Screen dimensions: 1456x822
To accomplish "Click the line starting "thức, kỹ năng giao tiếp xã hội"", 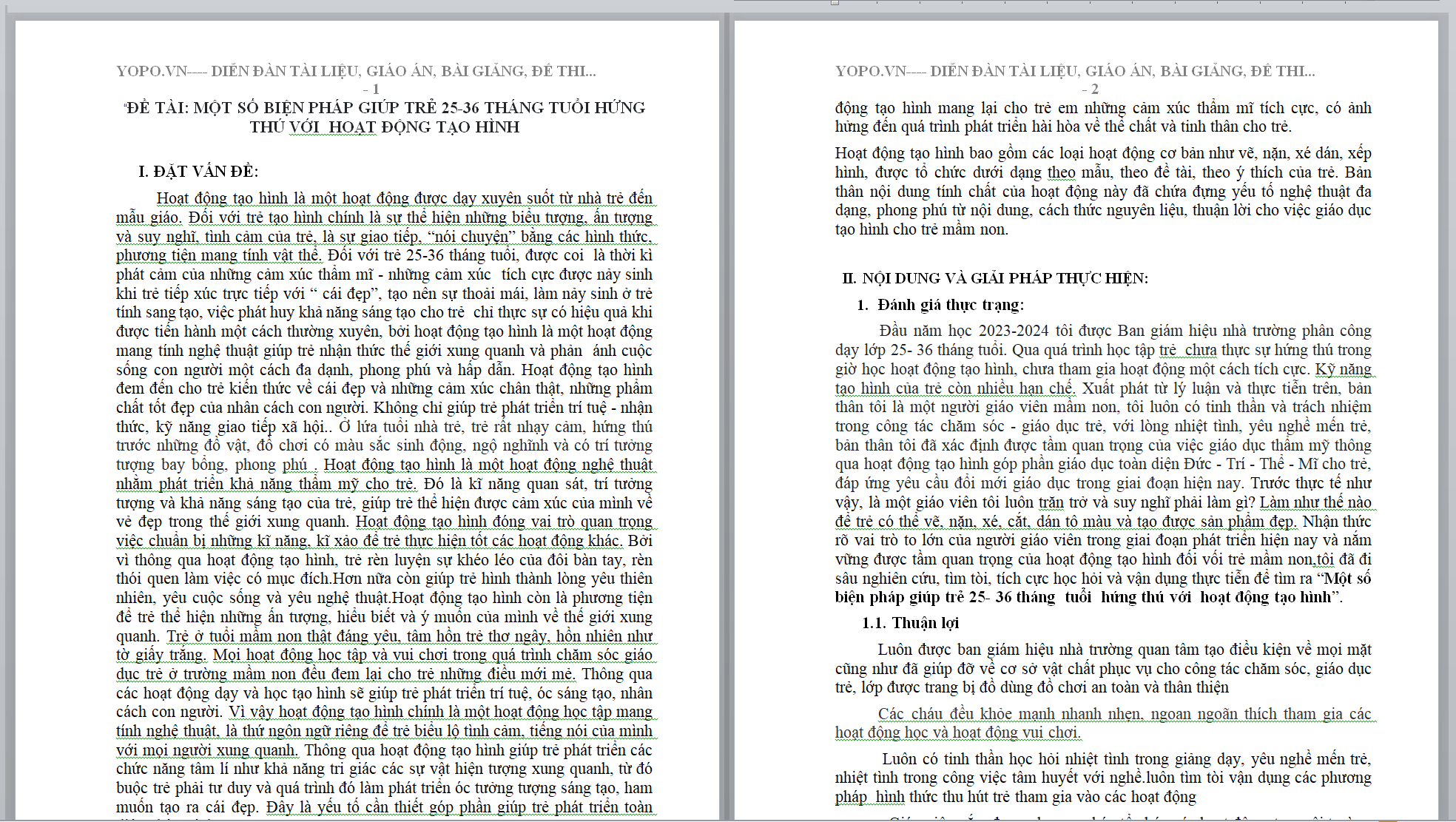I will 384,427.
